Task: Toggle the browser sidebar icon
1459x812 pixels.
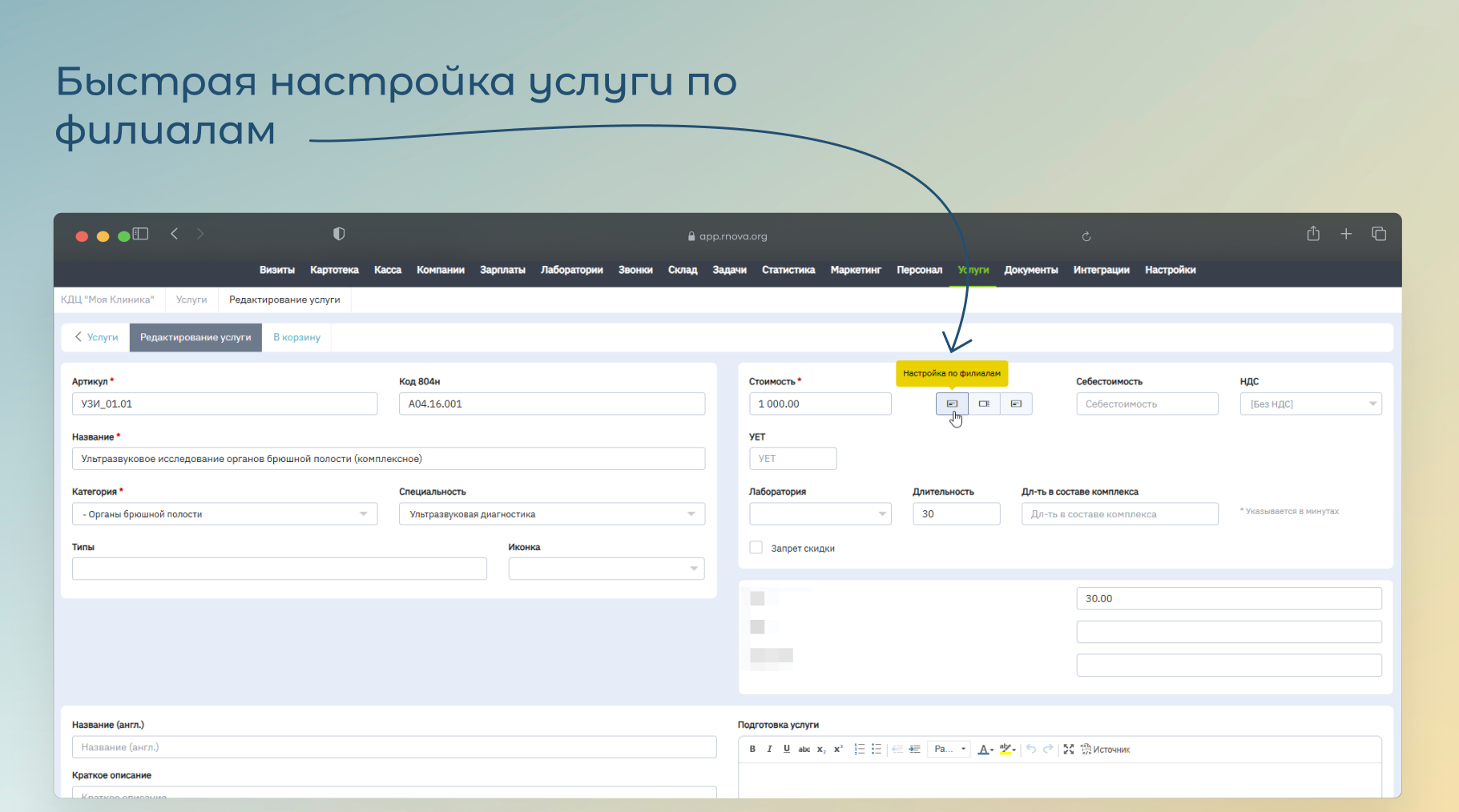Action: coord(141,234)
